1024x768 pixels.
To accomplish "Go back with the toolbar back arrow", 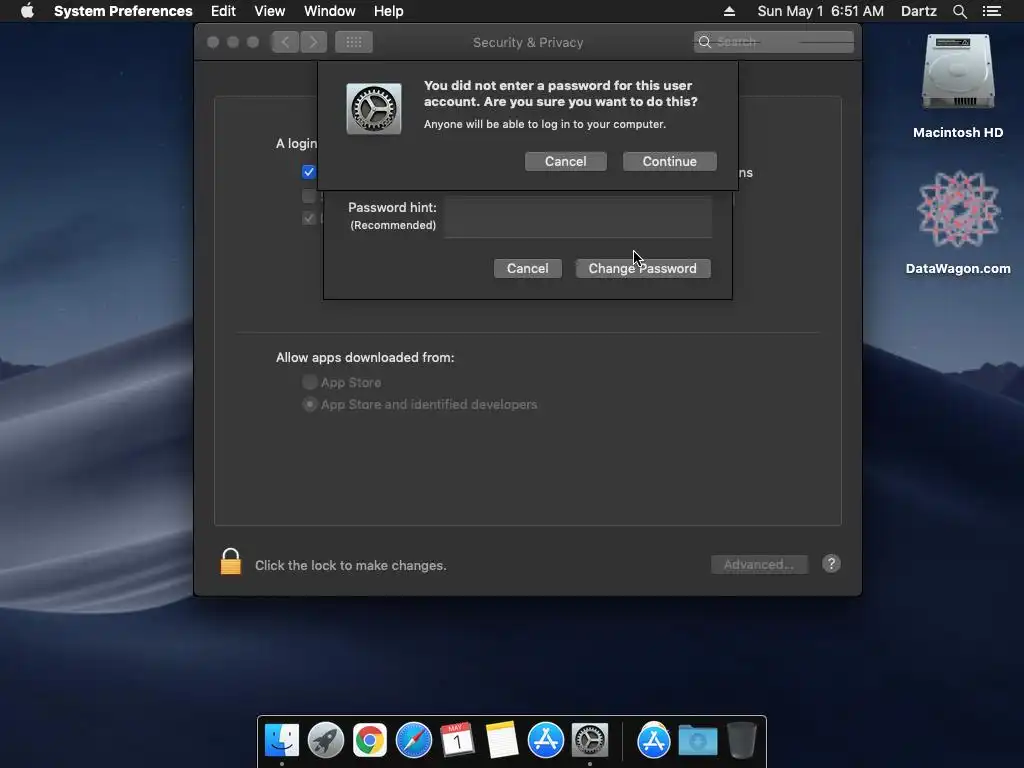I will coord(285,42).
